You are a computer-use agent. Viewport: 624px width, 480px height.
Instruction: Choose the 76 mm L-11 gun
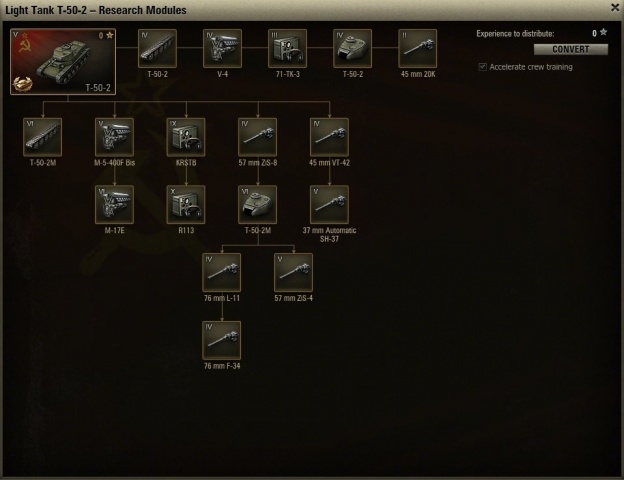tap(222, 273)
